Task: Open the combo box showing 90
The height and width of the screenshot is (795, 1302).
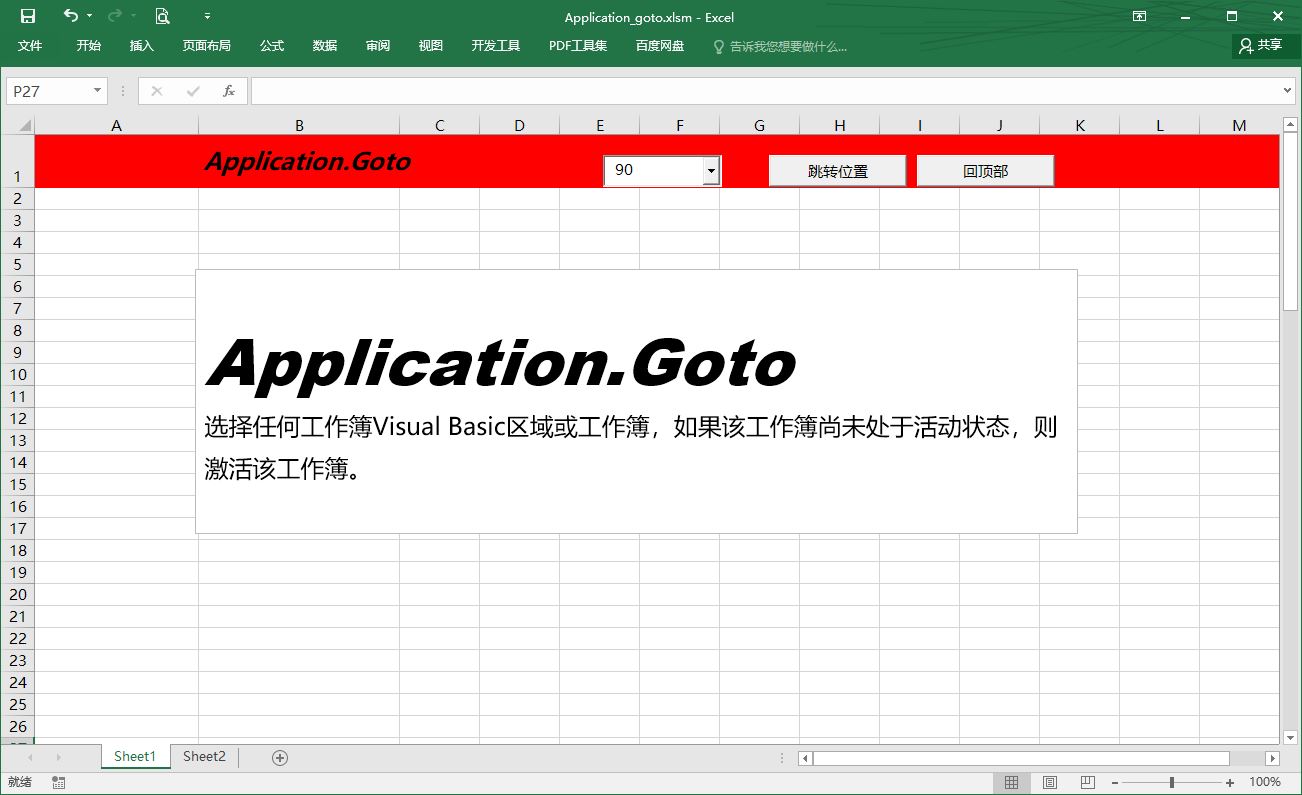Action: [x=711, y=171]
